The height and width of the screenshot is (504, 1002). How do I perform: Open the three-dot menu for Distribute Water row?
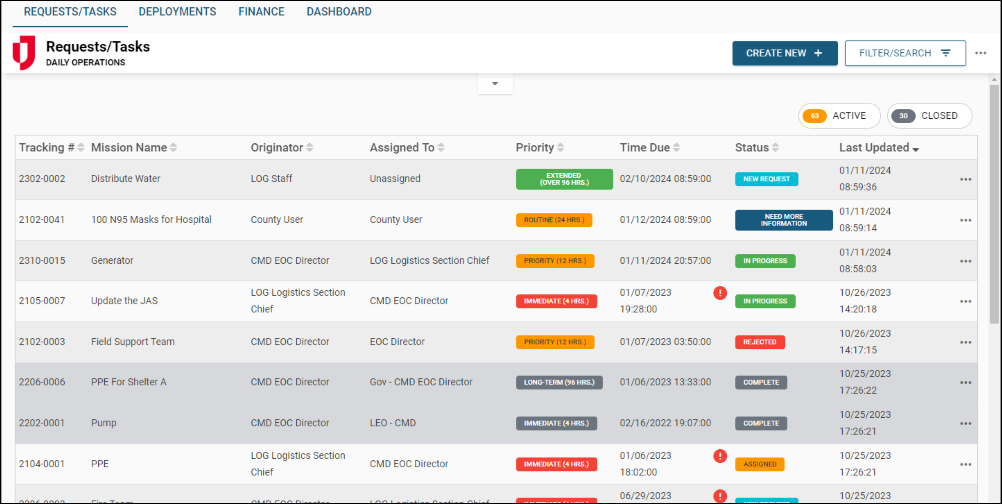(965, 180)
